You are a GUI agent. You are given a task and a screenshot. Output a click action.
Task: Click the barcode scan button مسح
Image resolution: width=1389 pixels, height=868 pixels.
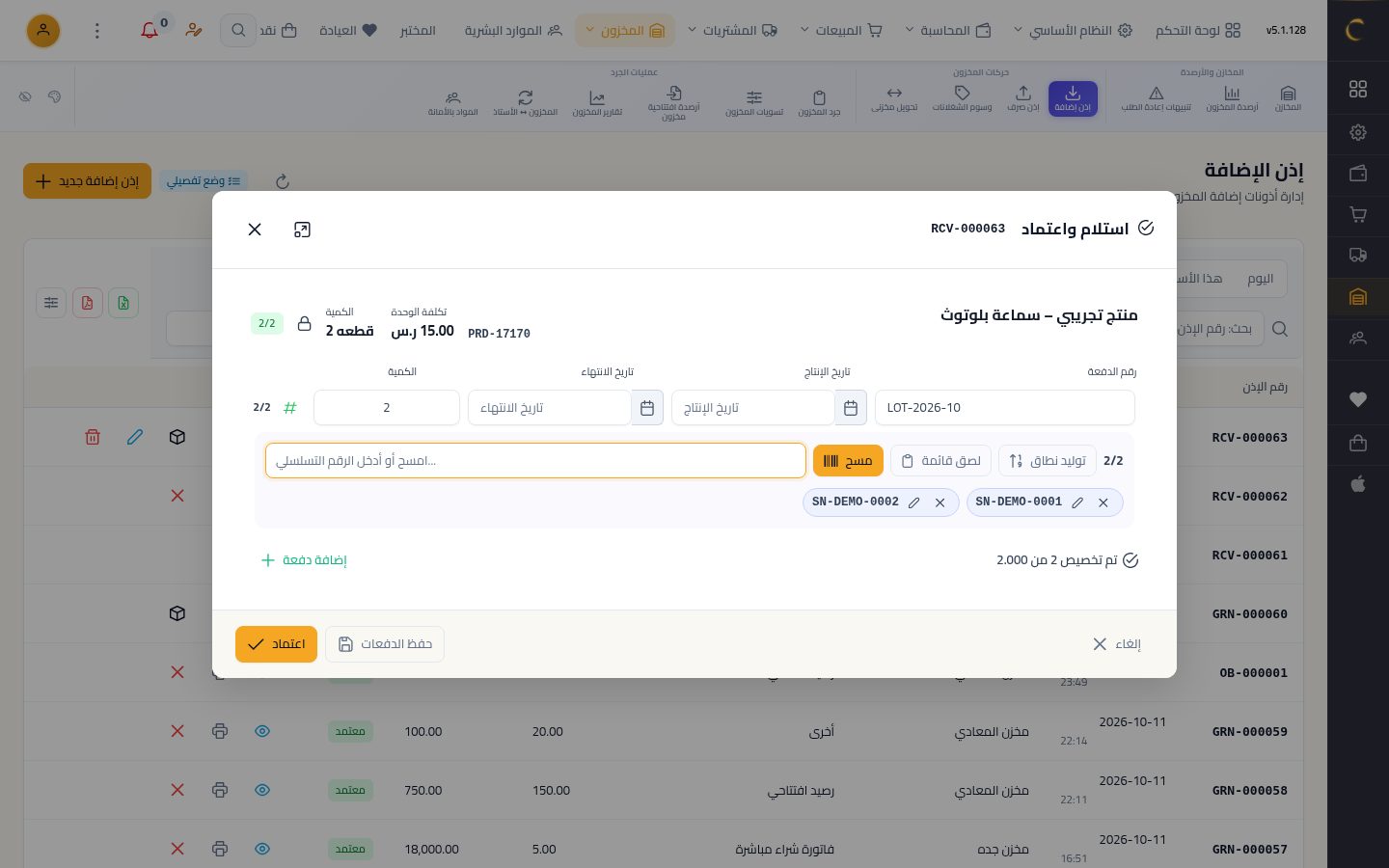tap(848, 461)
